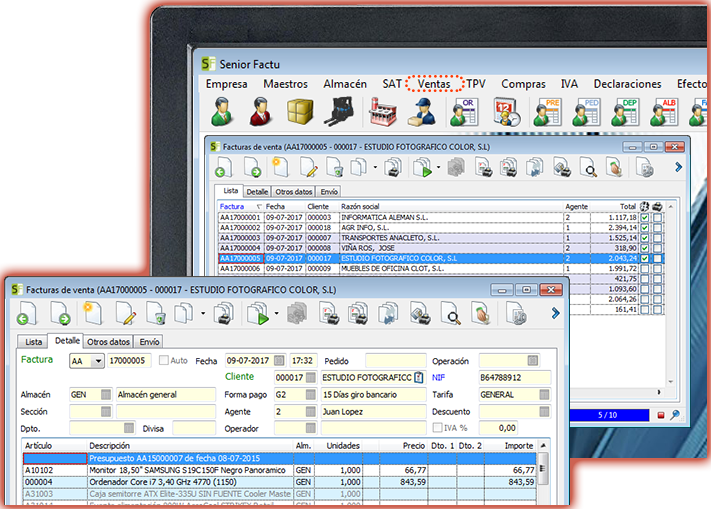Click the forklift warehouse icon
Viewport: 711px width, 509px height.
(x=339, y=111)
